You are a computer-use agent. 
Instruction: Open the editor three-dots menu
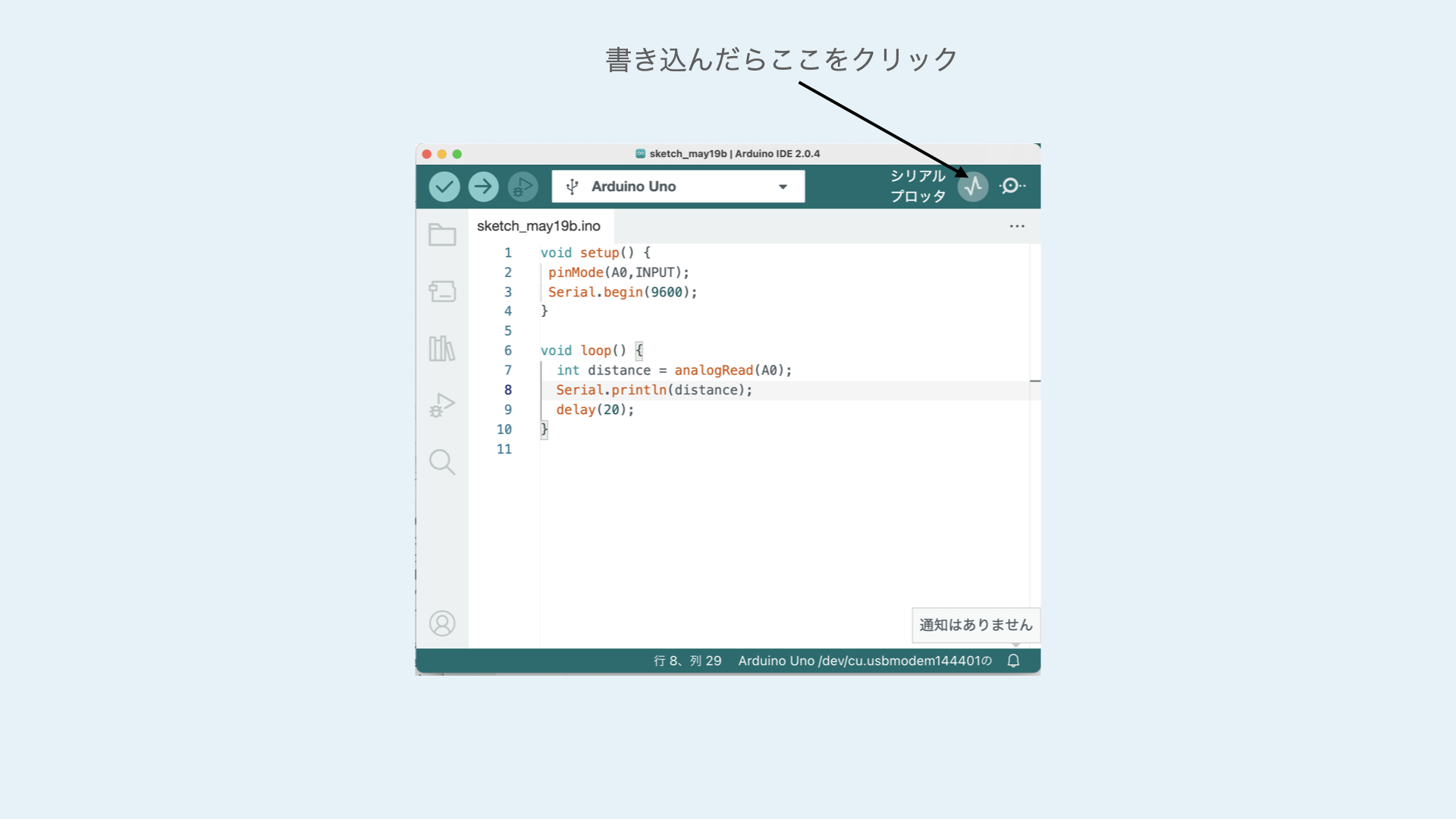pos(1017,227)
